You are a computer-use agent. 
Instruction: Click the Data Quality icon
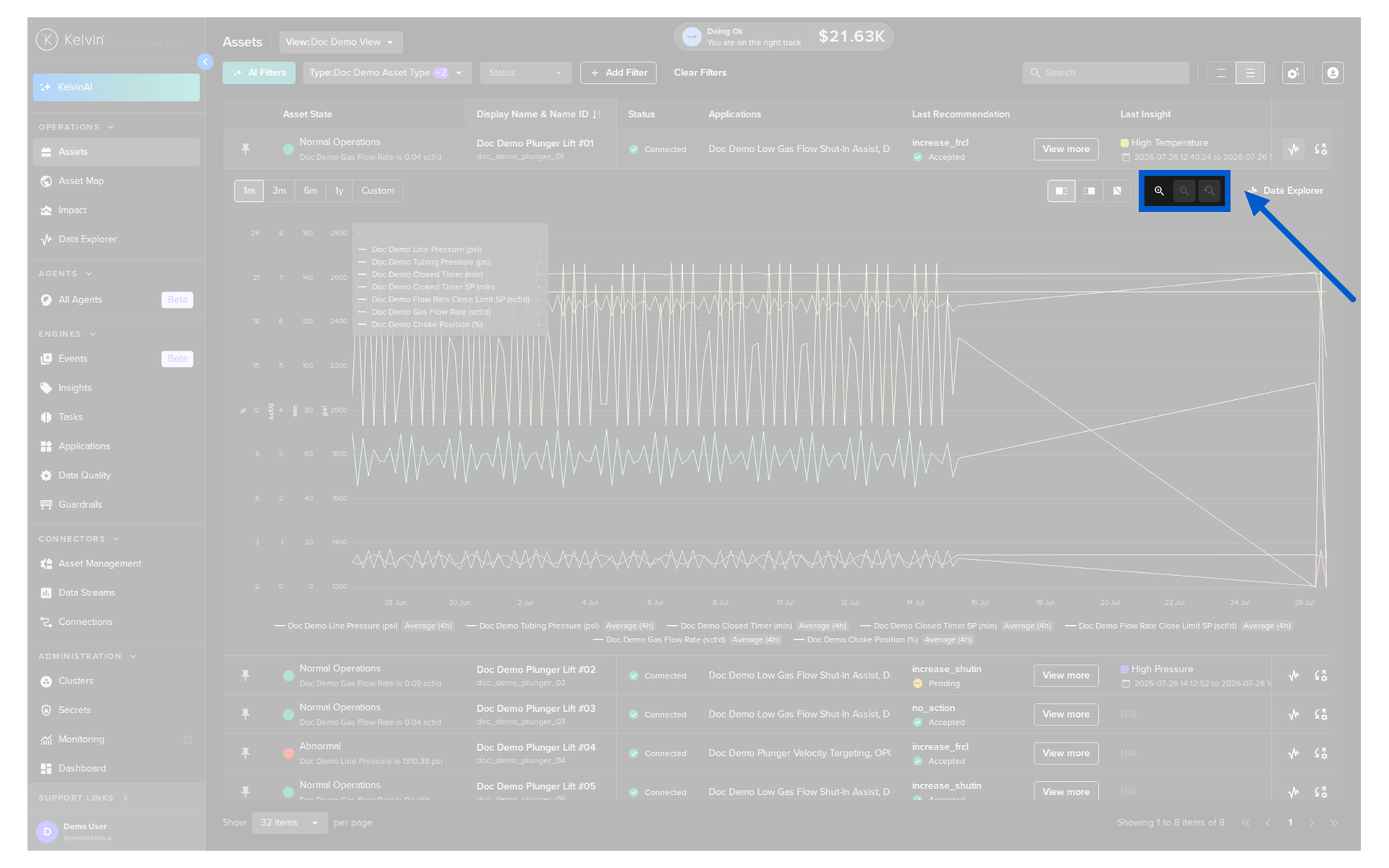(46, 476)
